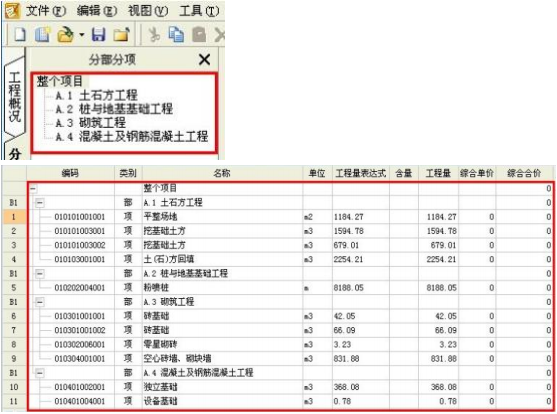Open the 工具(T) menu
The width and height of the screenshot is (557, 414).
(x=199, y=11)
